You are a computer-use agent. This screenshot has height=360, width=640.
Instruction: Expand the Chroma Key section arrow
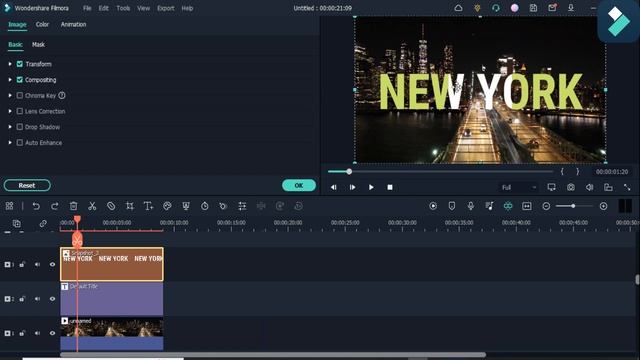(10, 96)
